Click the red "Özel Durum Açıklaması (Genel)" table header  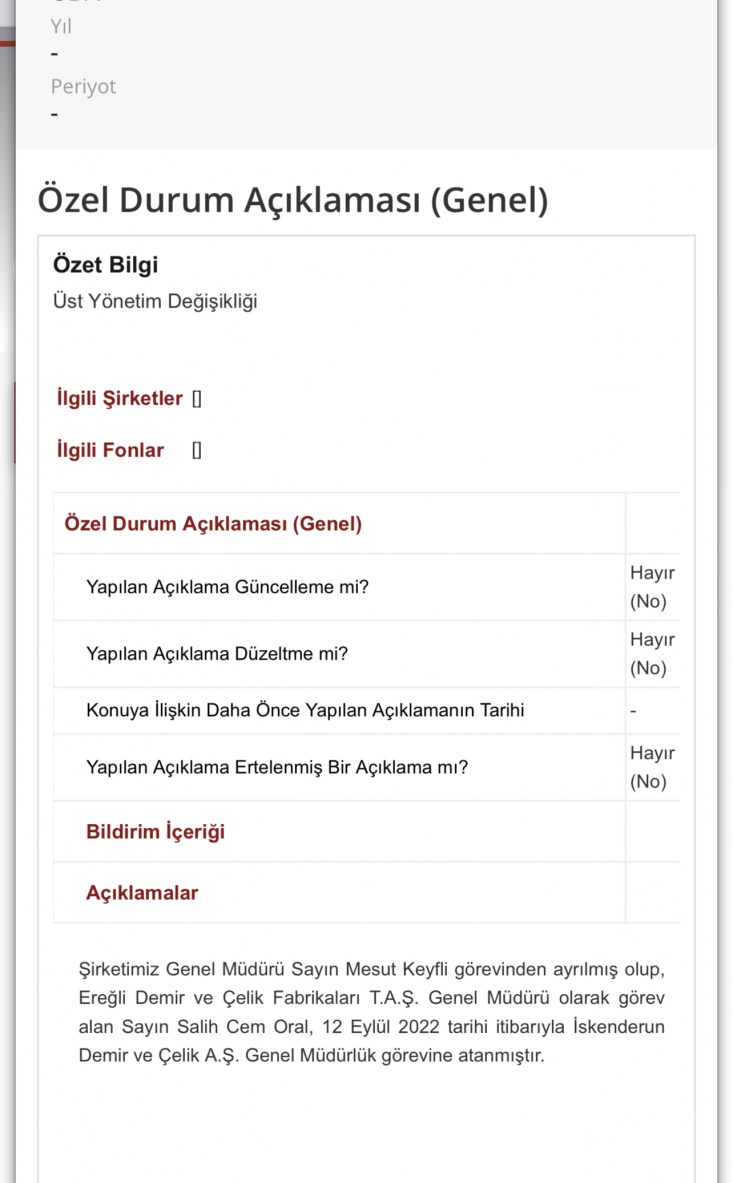tap(213, 523)
